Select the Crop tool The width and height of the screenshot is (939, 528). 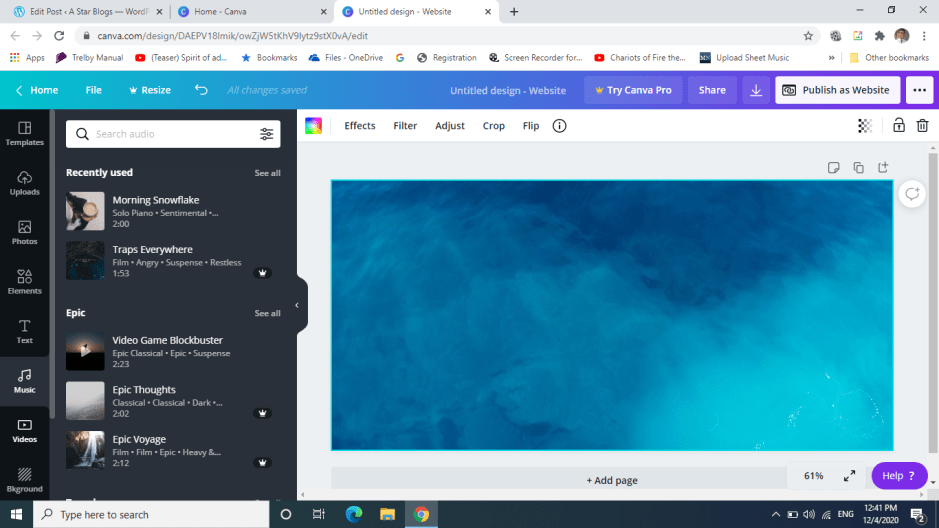click(493, 126)
